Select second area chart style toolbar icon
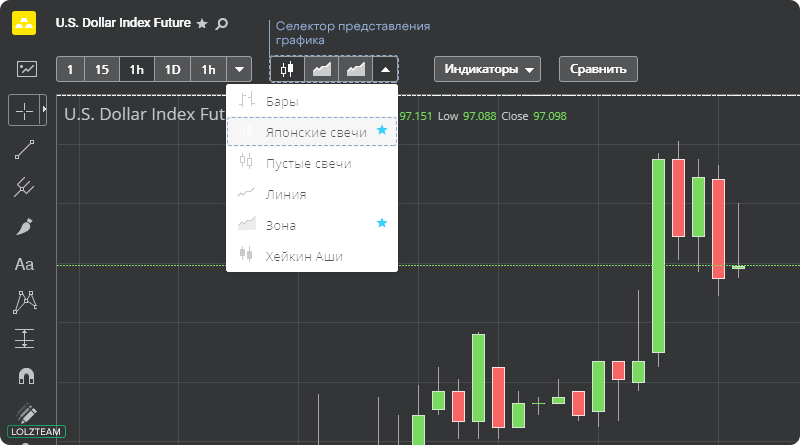 [356, 69]
